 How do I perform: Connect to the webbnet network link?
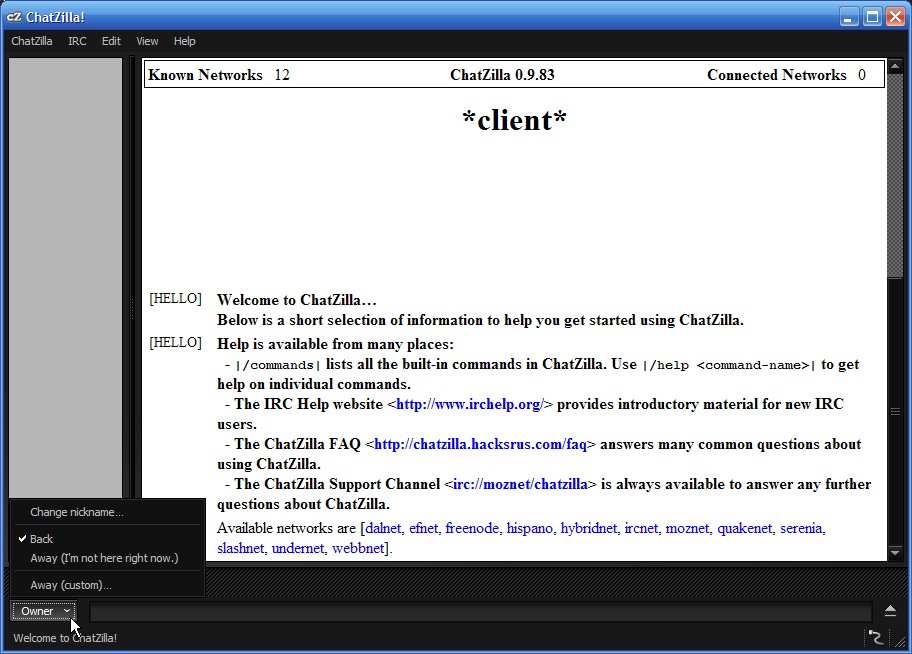click(358, 548)
